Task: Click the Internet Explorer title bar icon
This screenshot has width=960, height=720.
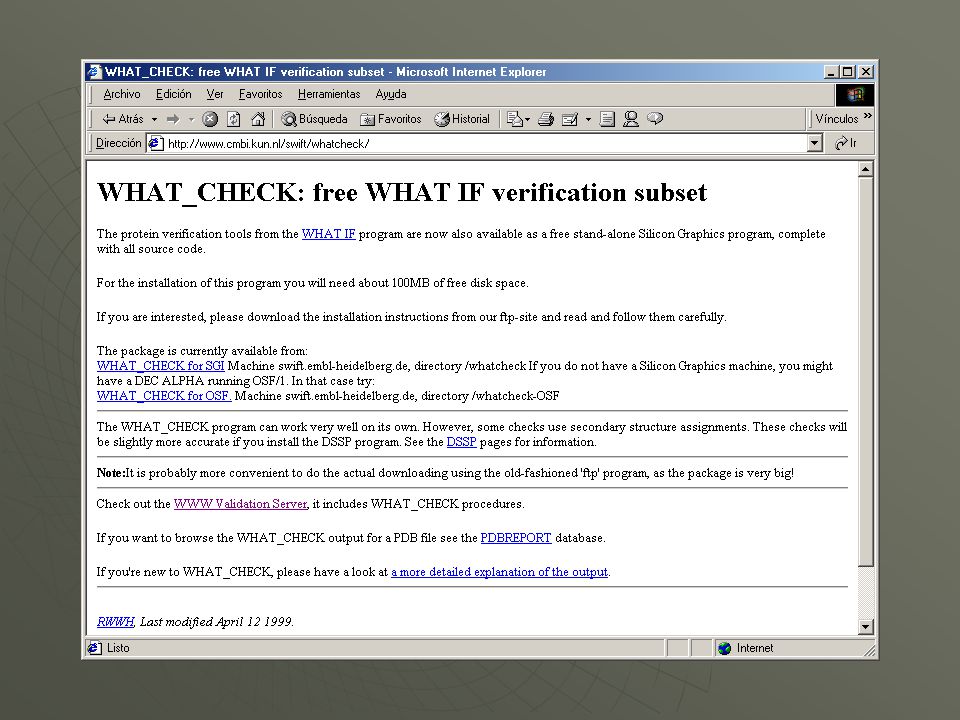Action: click(x=94, y=72)
